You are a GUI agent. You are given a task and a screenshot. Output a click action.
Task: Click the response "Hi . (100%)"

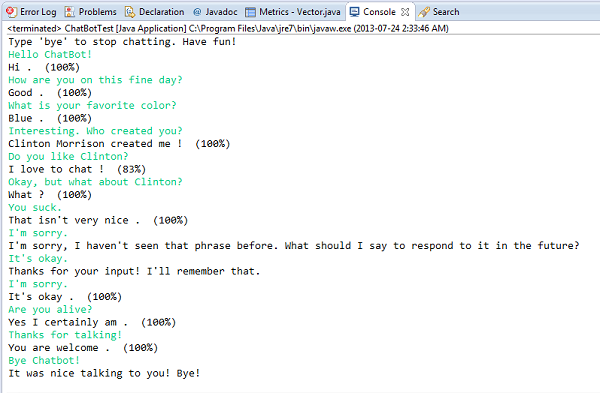point(44,67)
